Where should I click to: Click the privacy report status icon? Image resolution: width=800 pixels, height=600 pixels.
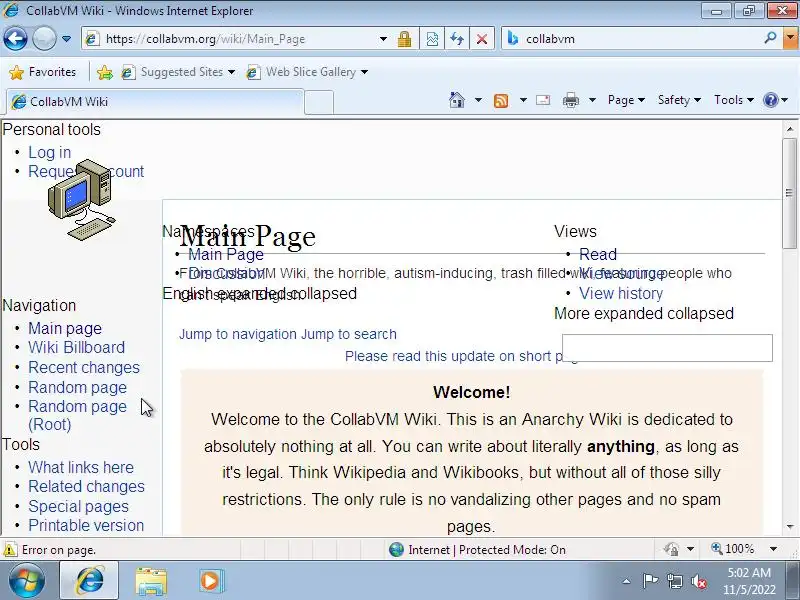pyautogui.click(x=671, y=549)
